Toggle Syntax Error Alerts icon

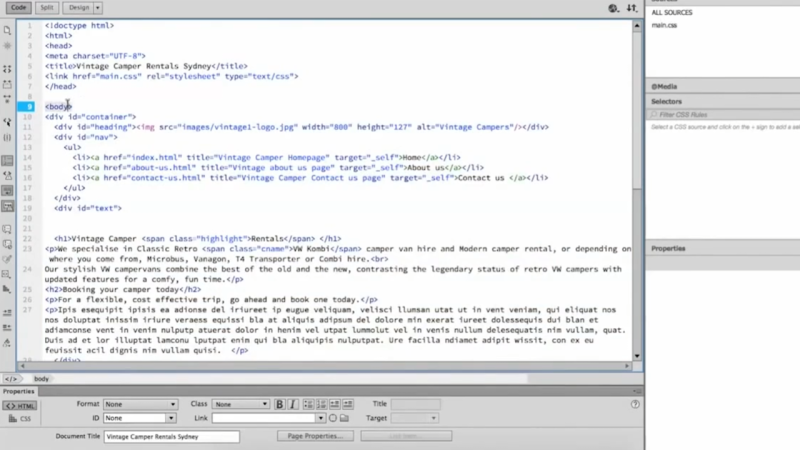coord(7,206)
